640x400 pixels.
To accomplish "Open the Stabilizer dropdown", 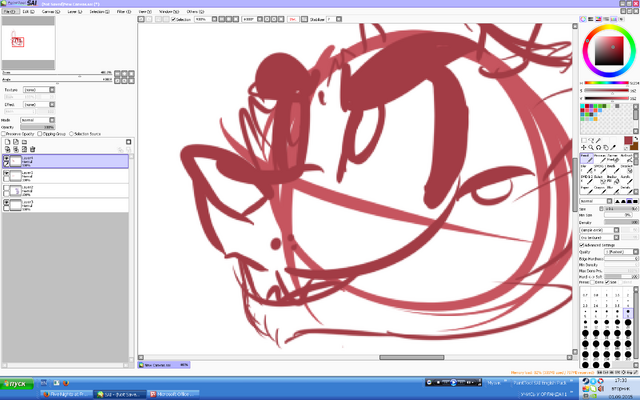I will (339, 19).
